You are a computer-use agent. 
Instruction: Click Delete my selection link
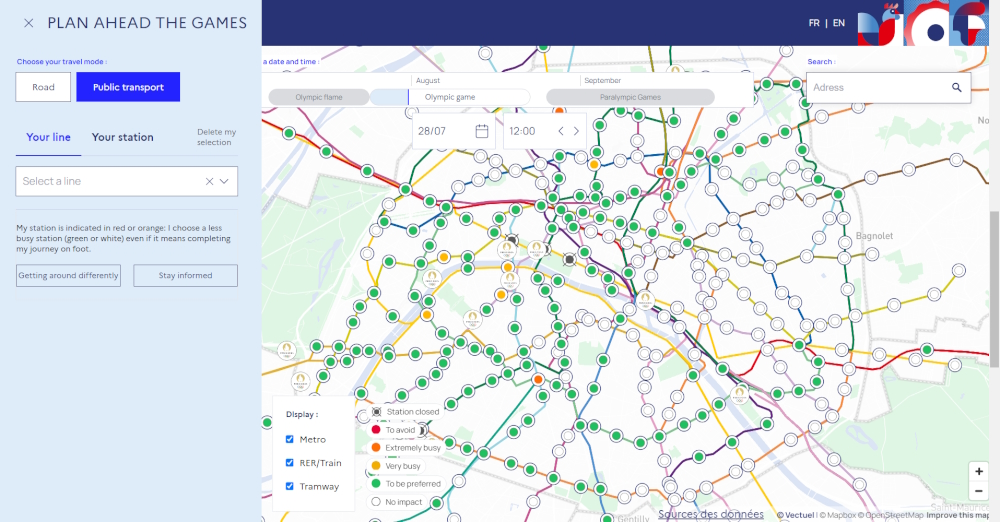click(x=216, y=137)
